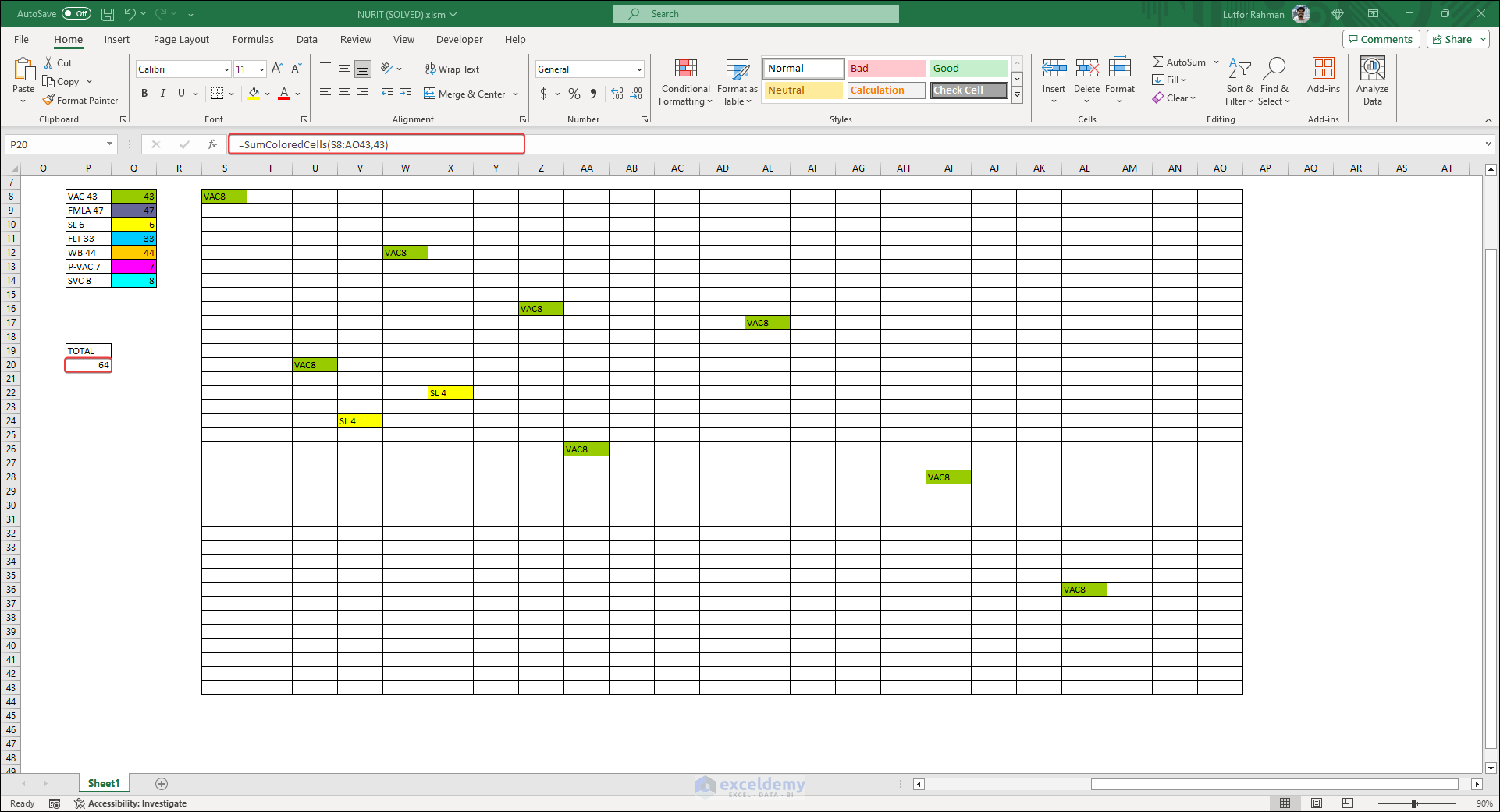Screen dimensions: 1500x812
Task: Toggle Italic formatting
Action: 162,94
